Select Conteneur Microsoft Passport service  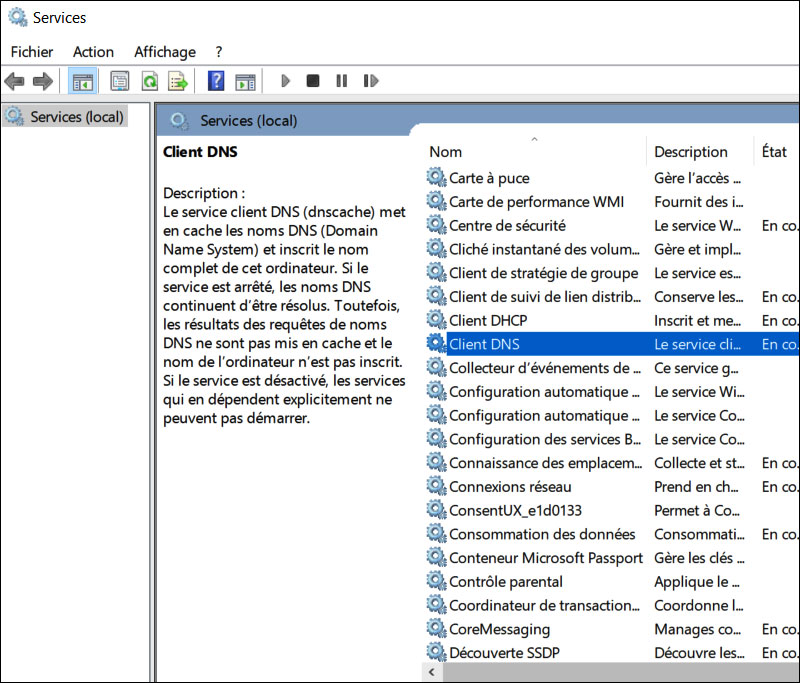point(546,558)
